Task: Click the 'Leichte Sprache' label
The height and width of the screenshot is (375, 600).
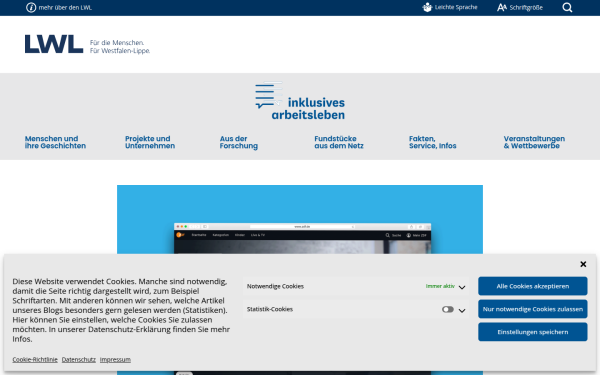Action: click(456, 7)
